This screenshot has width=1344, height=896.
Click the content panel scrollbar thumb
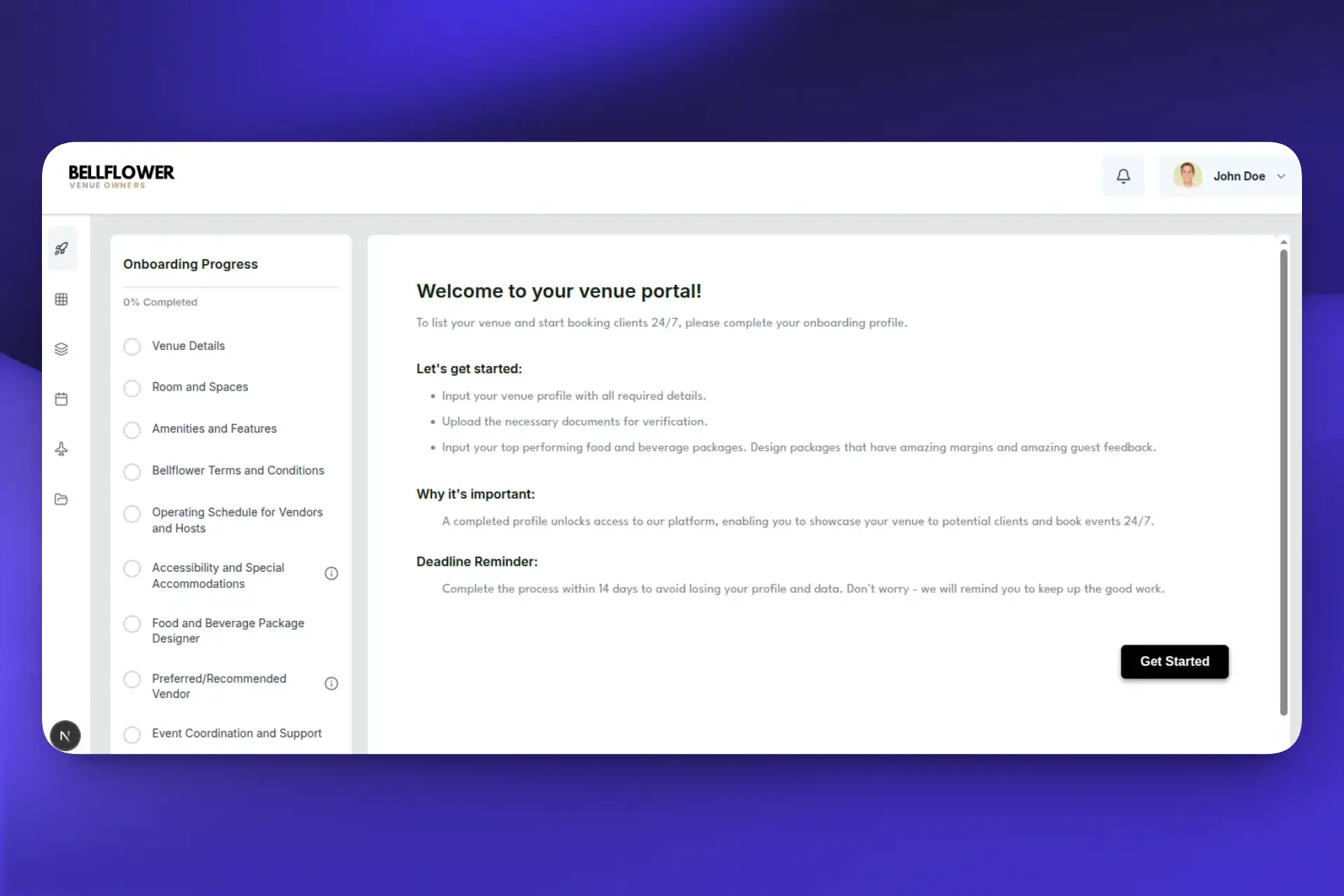pyautogui.click(x=1284, y=483)
